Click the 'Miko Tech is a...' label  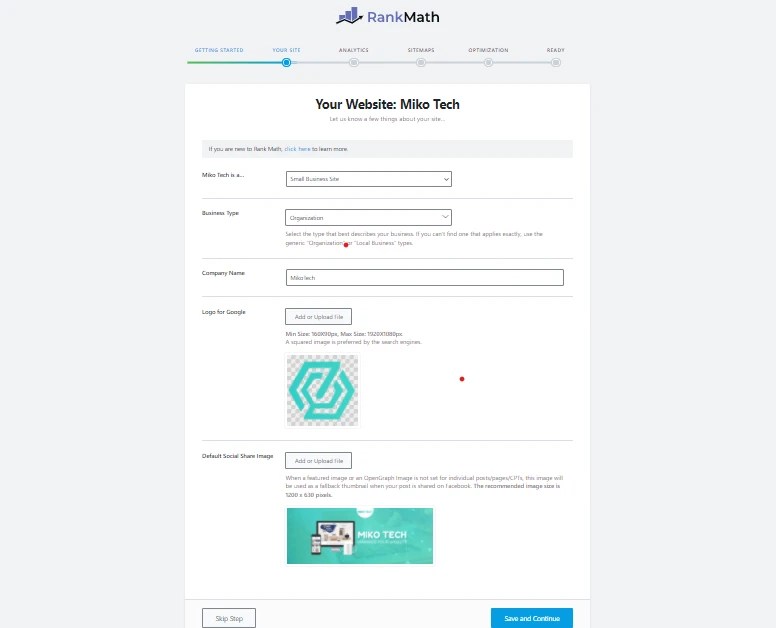223,175
